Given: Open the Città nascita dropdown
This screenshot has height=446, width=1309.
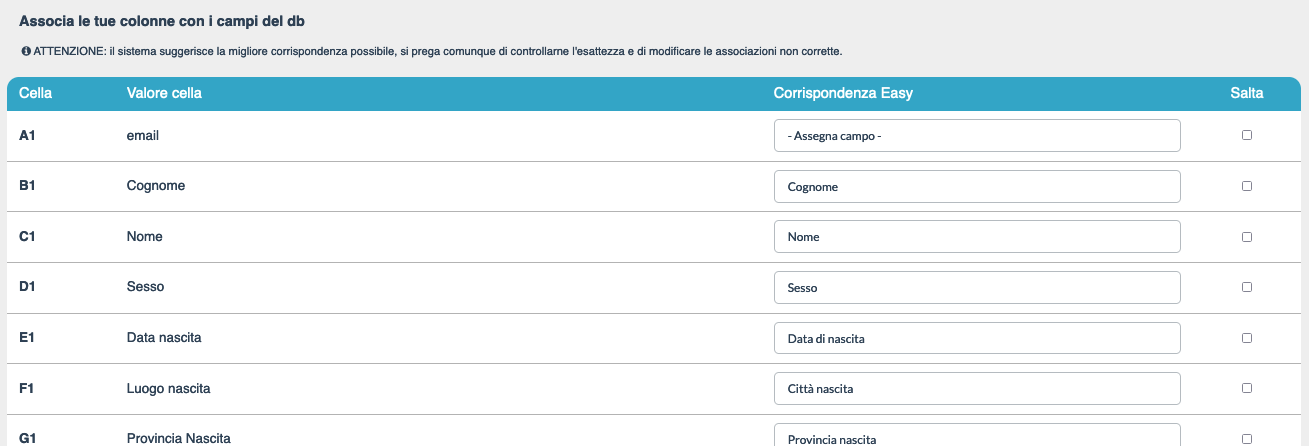Looking at the screenshot, I should pos(977,389).
